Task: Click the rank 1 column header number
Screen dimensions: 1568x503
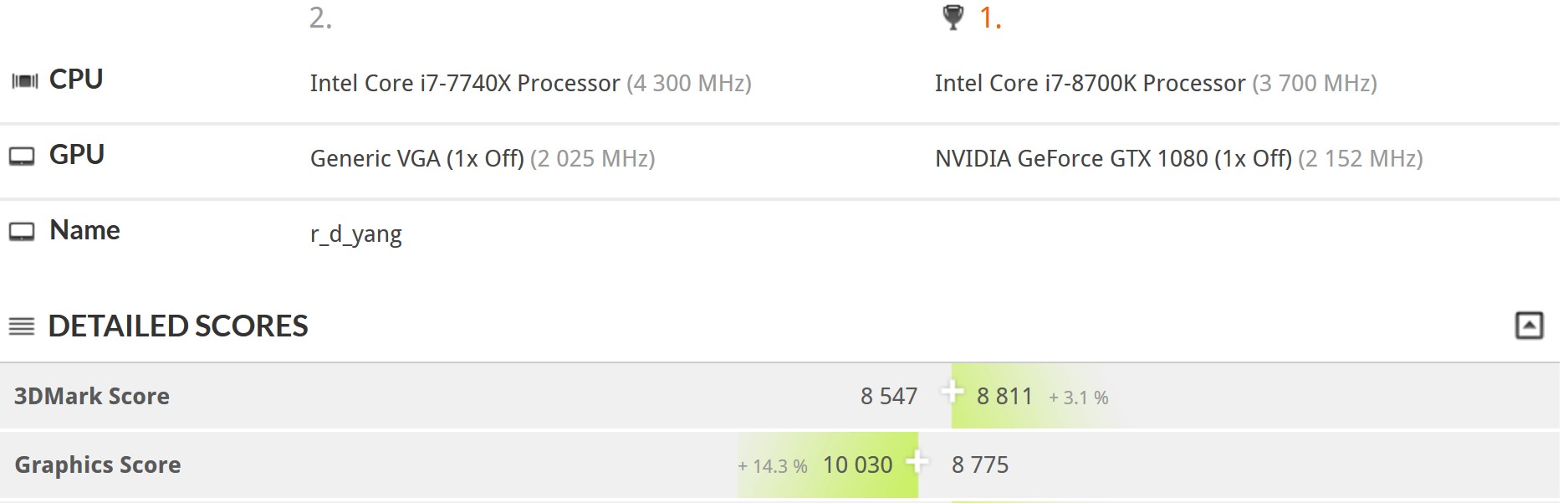Action: [990, 18]
